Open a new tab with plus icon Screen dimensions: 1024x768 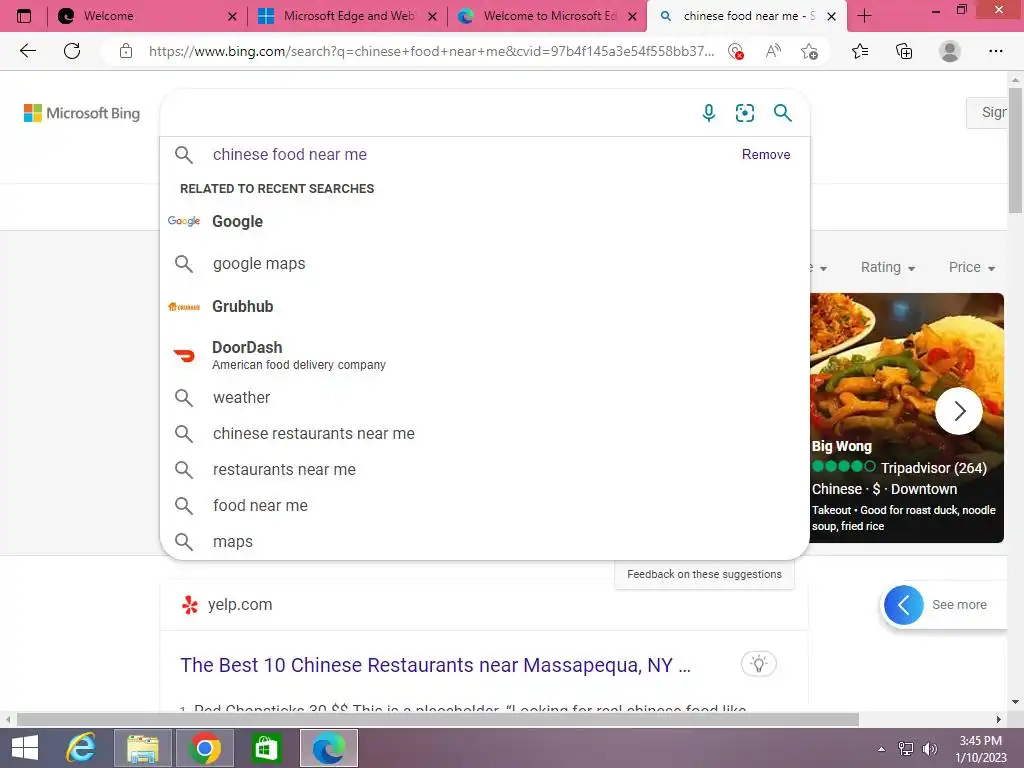coord(864,16)
